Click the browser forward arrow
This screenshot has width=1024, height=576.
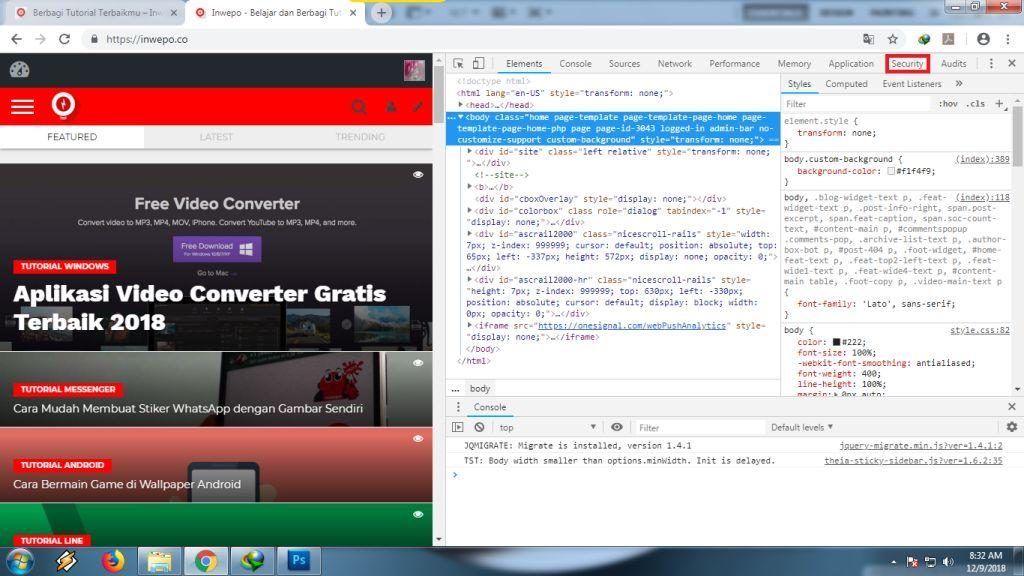pos(40,39)
